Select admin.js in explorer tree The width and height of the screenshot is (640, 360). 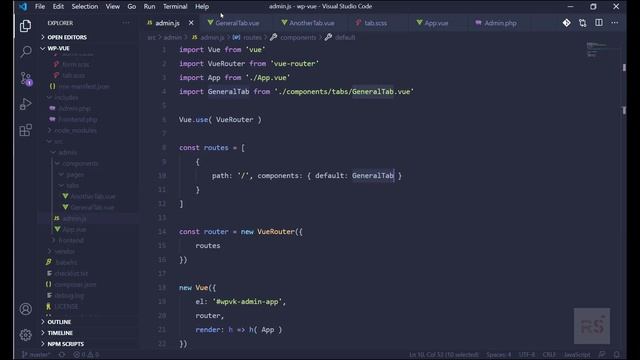(x=74, y=218)
